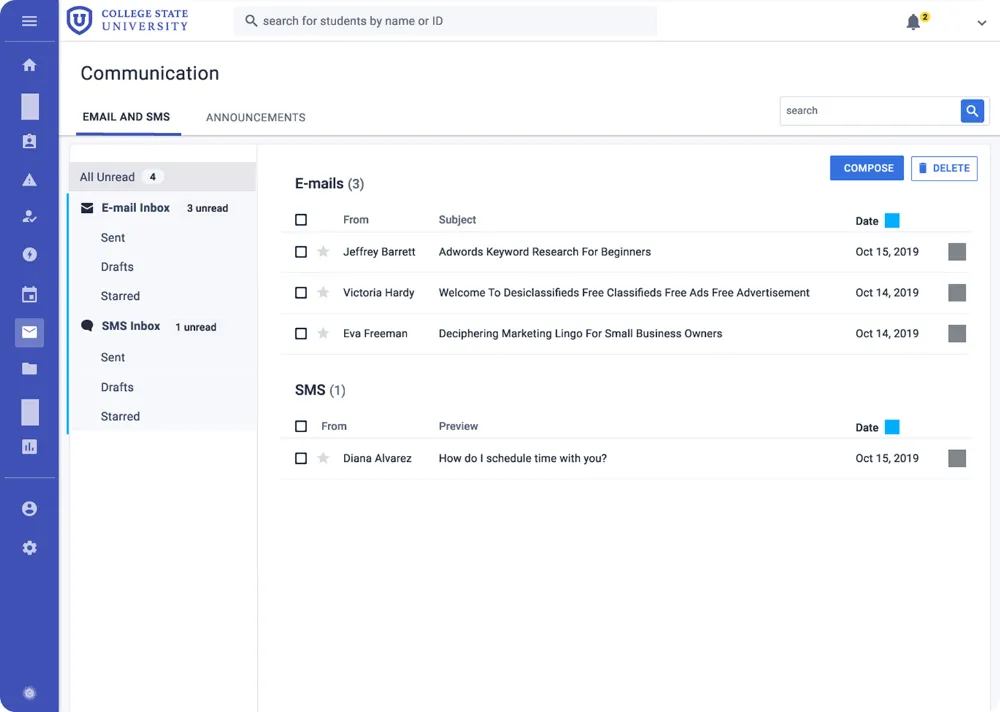Star the Diana Alvarez SMS
Screen dimensions: 1000x712
click(323, 458)
